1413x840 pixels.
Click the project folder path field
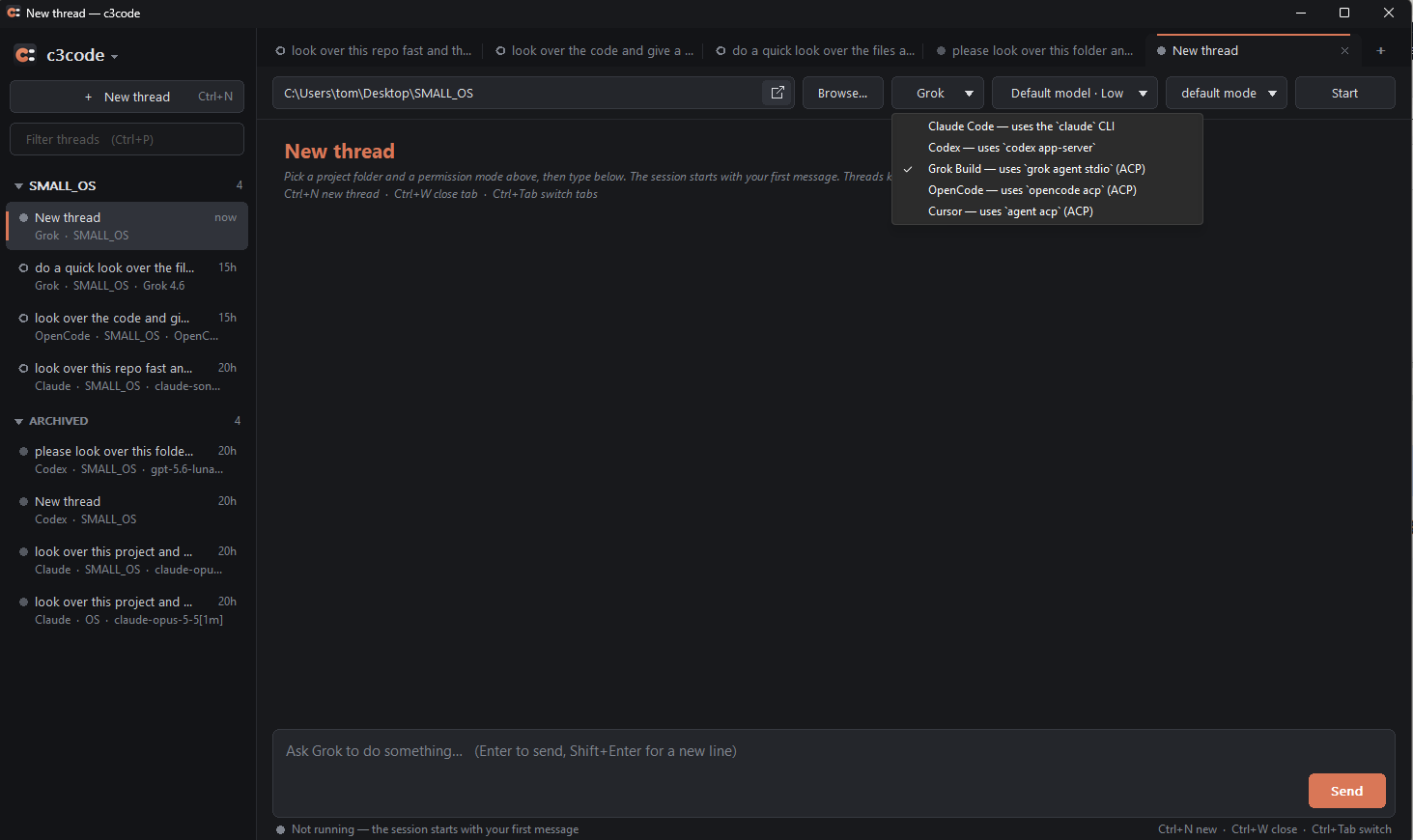point(518,93)
